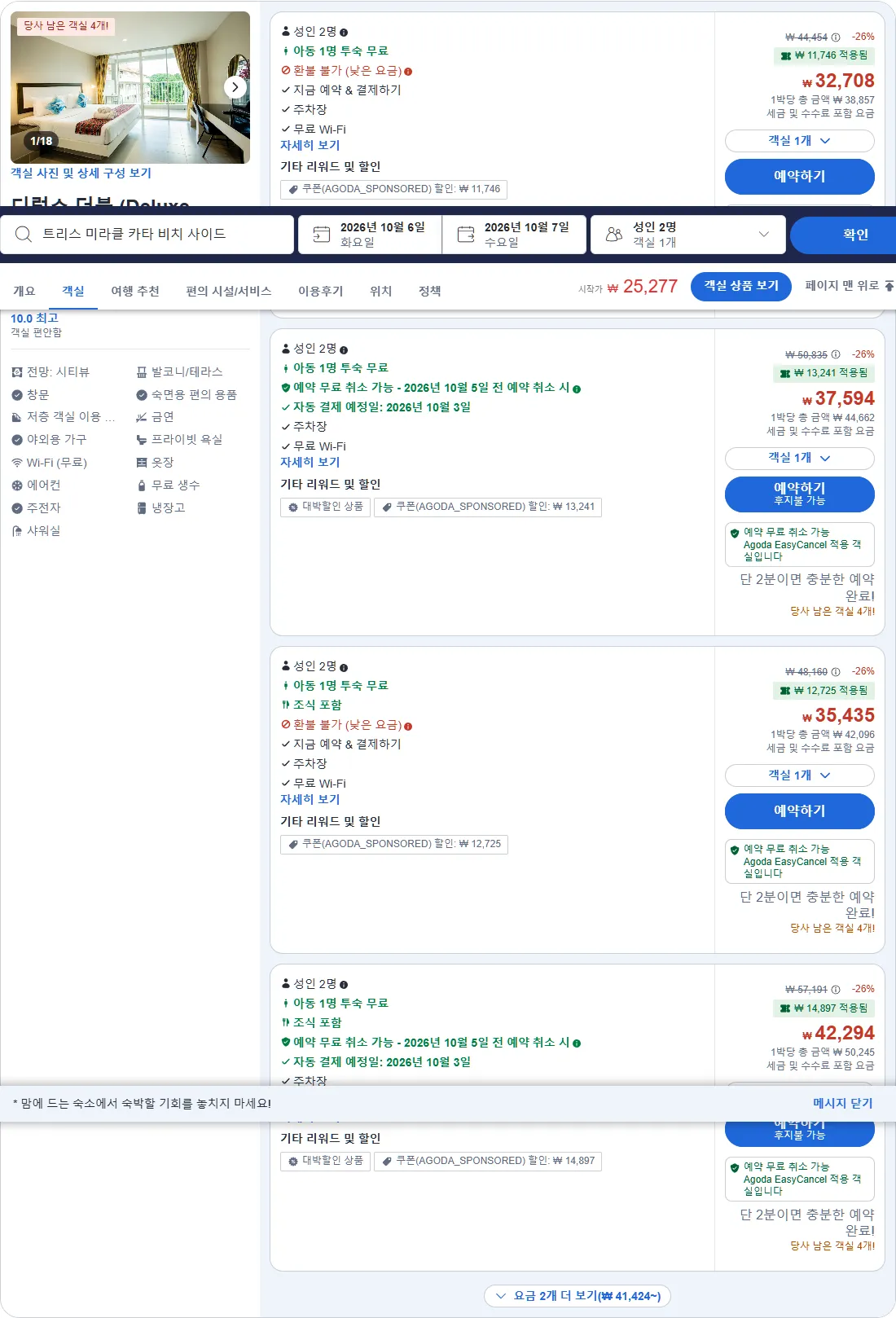Image resolution: width=896 pixels, height=1318 pixels.
Task: Click the 확인 search button
Action: [843, 235]
